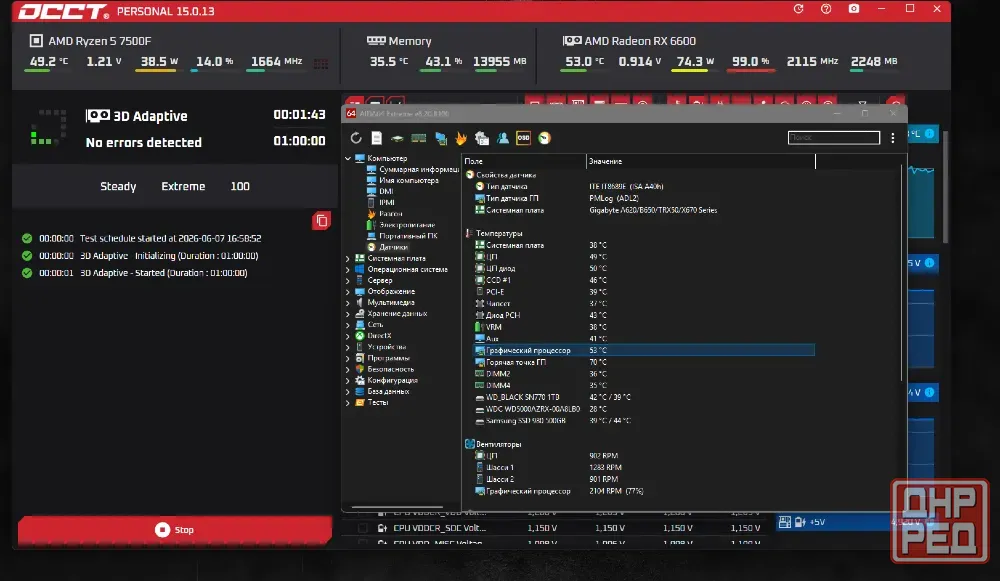Expand the Хранение данных tree node
The image size is (1000, 581).
pos(348,313)
